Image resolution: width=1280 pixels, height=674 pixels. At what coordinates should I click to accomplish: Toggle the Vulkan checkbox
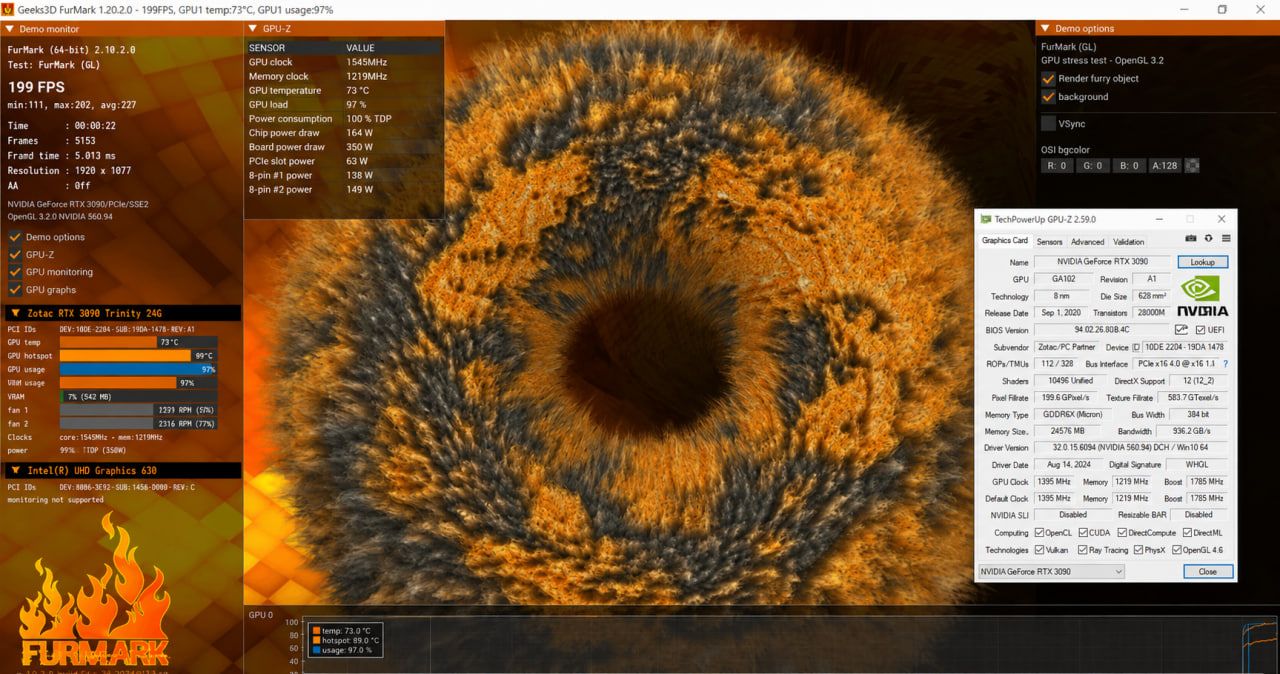pyautogui.click(x=1040, y=550)
